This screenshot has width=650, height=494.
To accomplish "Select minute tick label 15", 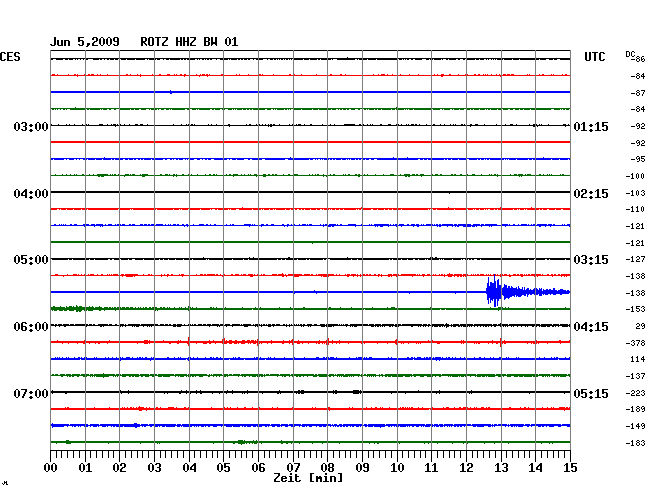I will [x=570, y=467].
